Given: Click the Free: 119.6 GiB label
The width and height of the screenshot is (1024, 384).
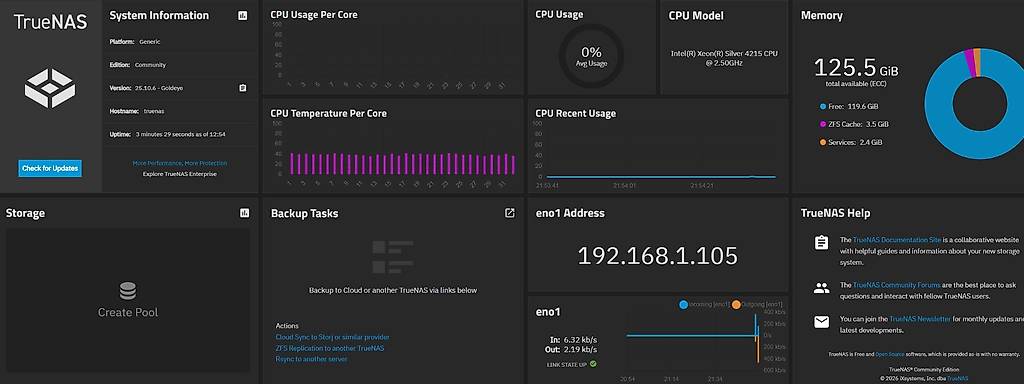Looking at the screenshot, I should 854,106.
